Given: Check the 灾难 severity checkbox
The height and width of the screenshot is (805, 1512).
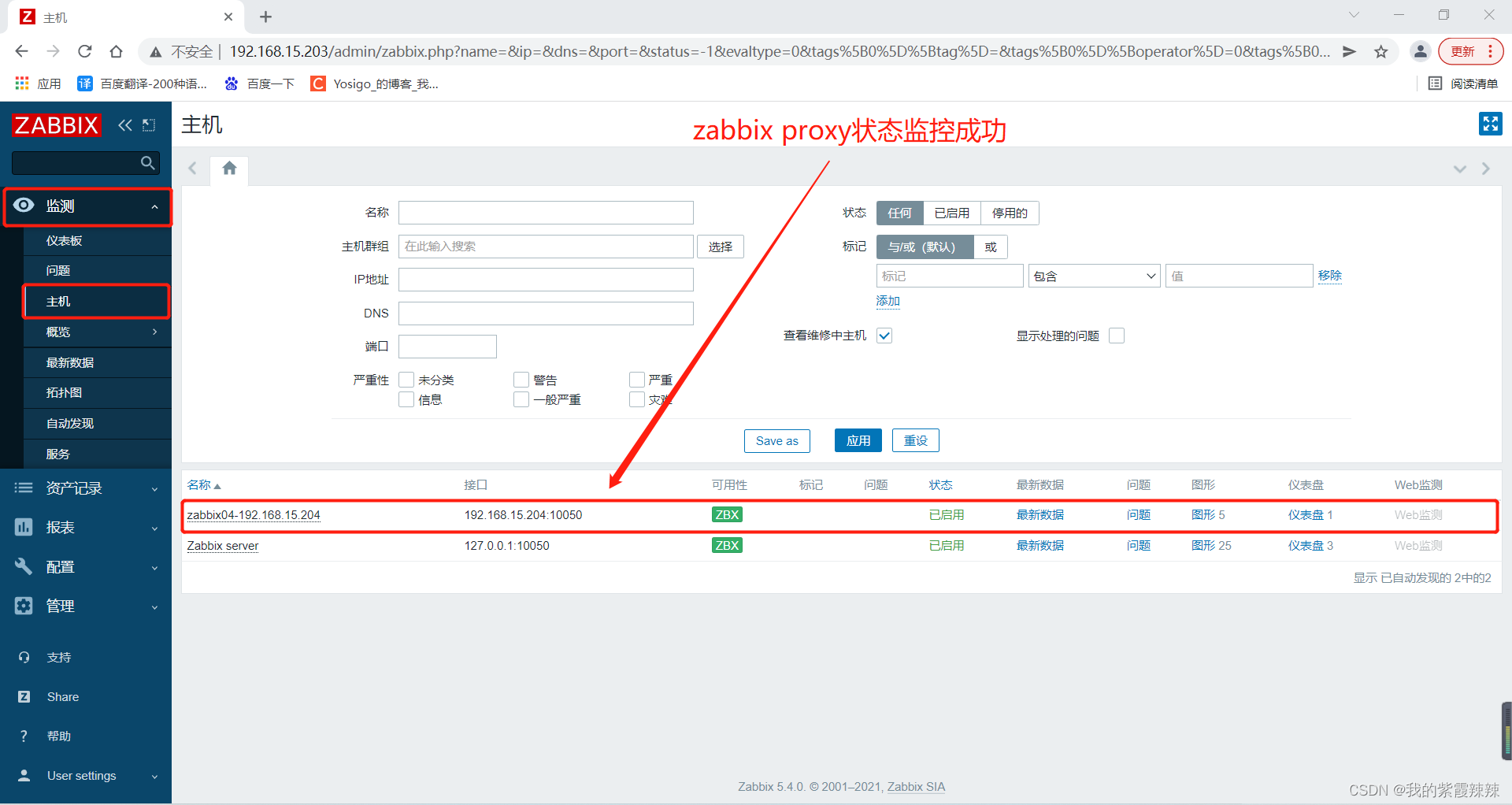Looking at the screenshot, I should coord(637,399).
